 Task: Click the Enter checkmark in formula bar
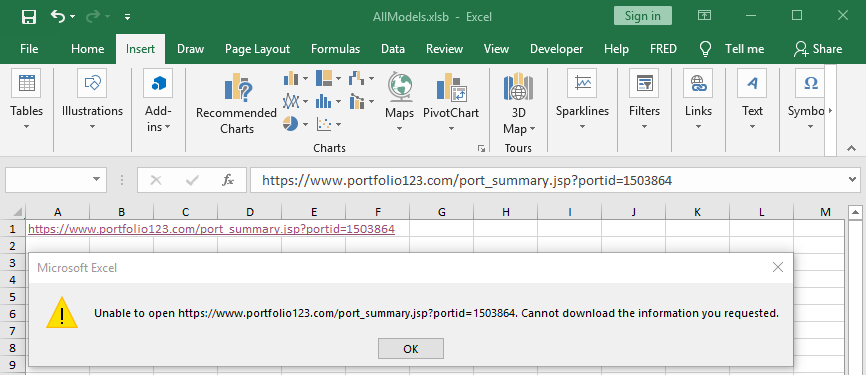192,180
